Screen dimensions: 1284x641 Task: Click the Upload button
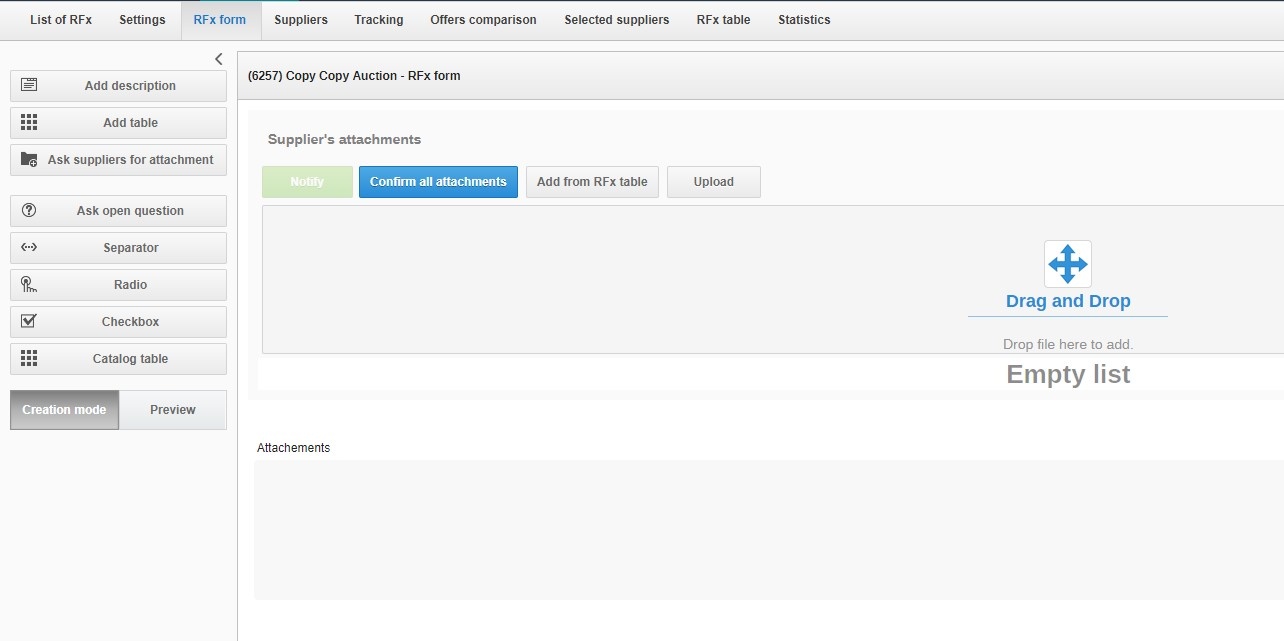click(714, 182)
